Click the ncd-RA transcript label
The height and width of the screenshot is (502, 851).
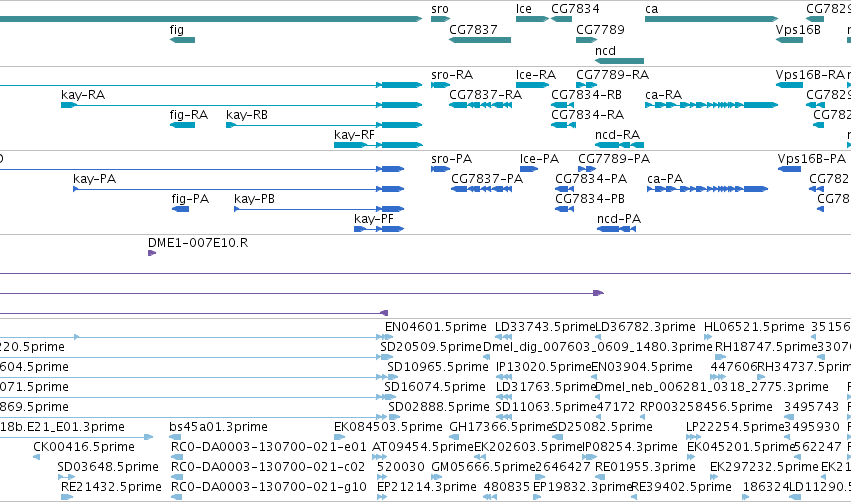[x=617, y=135]
